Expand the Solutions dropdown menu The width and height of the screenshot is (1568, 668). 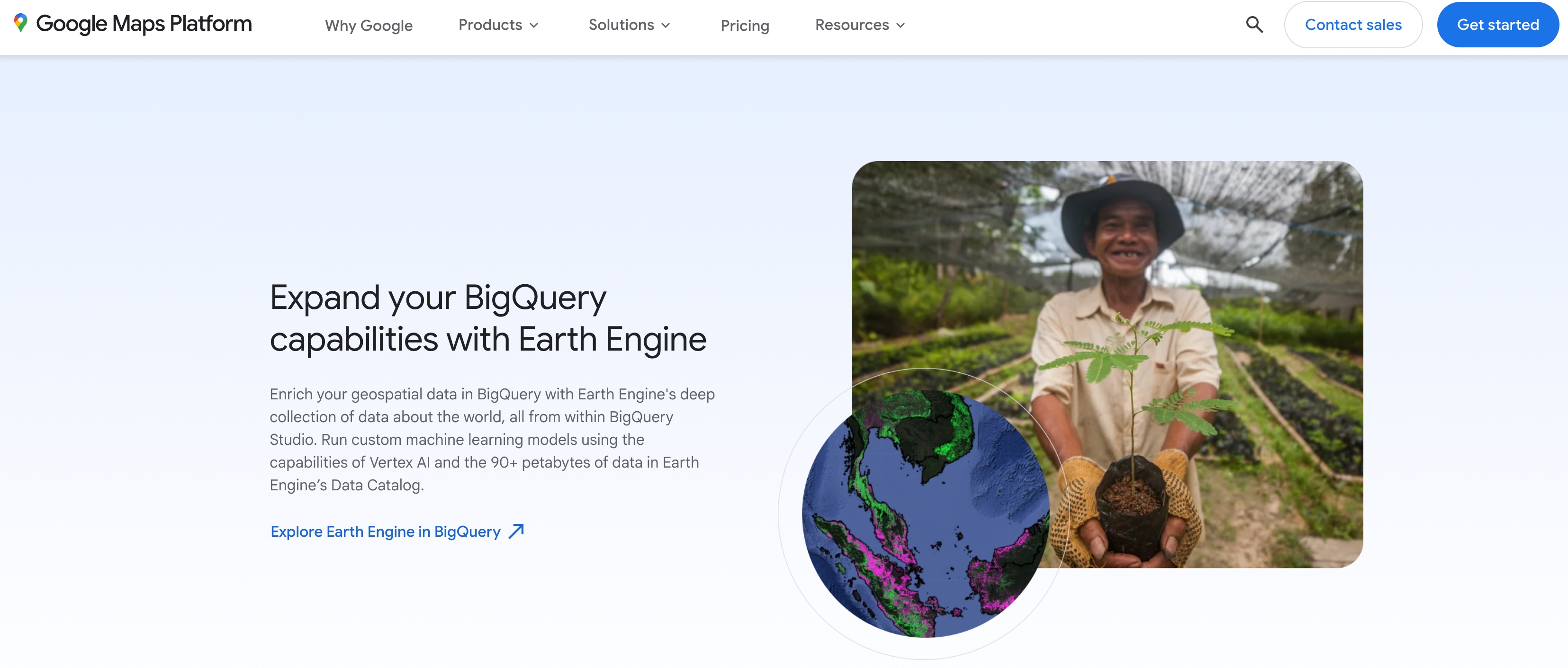point(630,25)
